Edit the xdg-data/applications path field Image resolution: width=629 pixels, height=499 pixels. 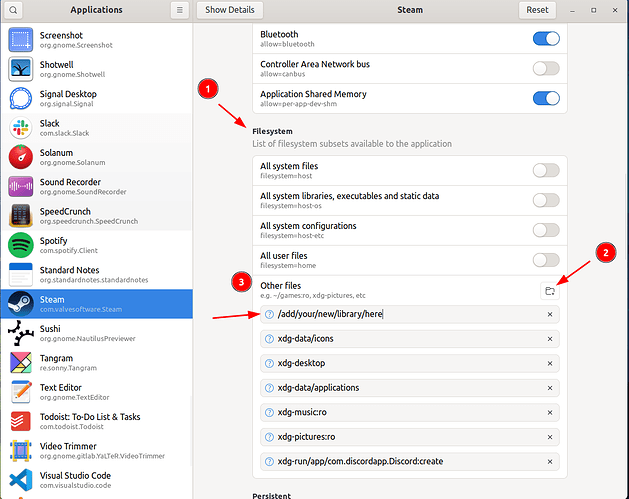click(410, 388)
